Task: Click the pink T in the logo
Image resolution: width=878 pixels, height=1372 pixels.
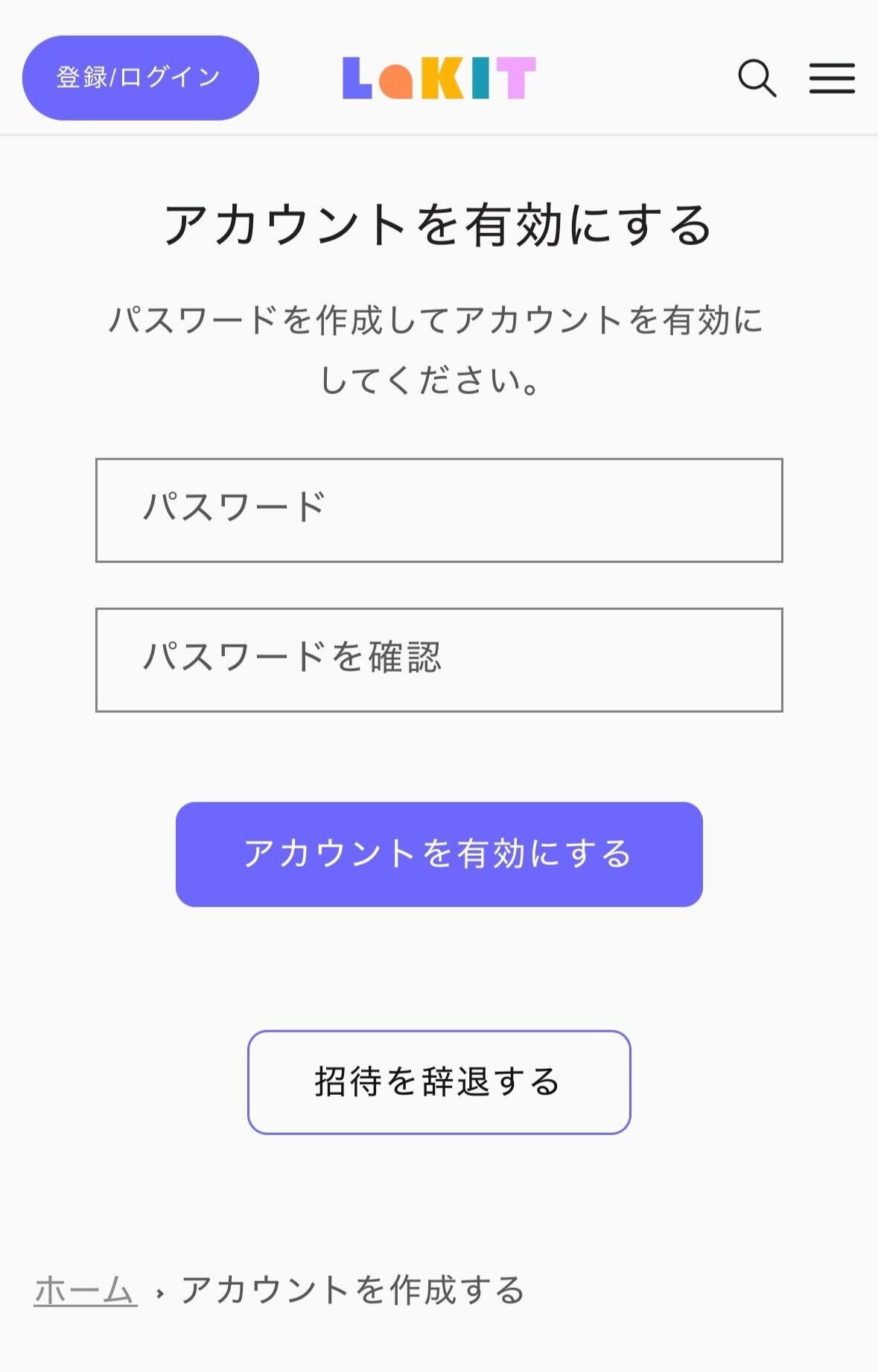Action: tap(515, 78)
